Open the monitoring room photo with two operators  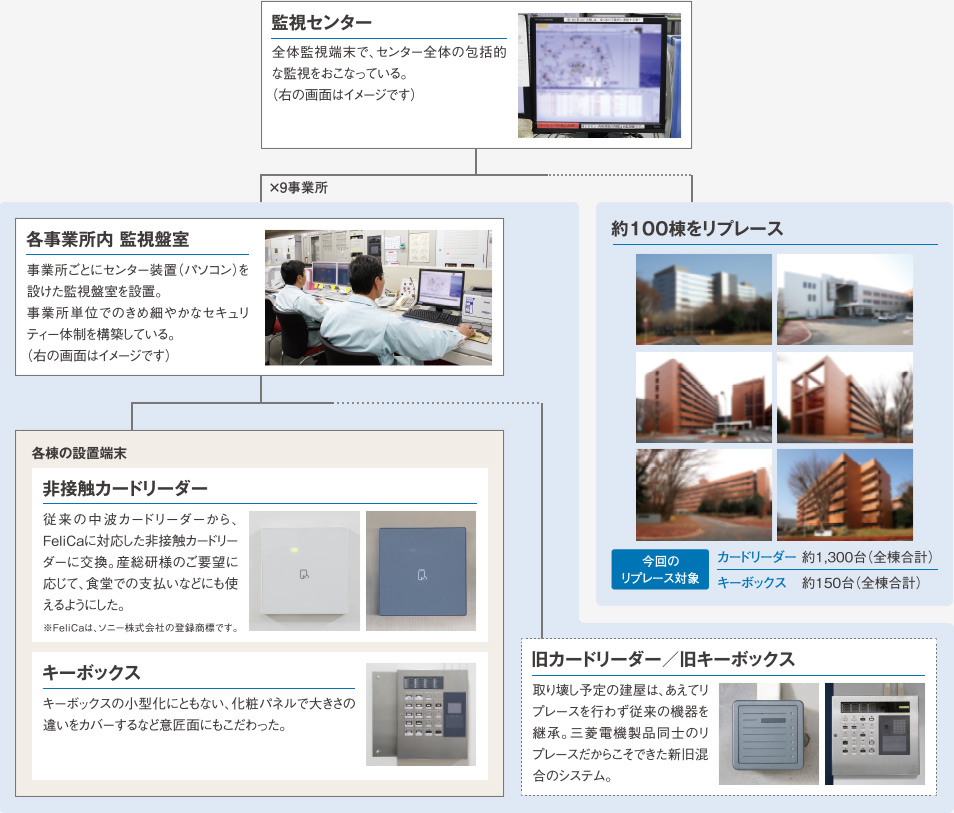coord(378,297)
